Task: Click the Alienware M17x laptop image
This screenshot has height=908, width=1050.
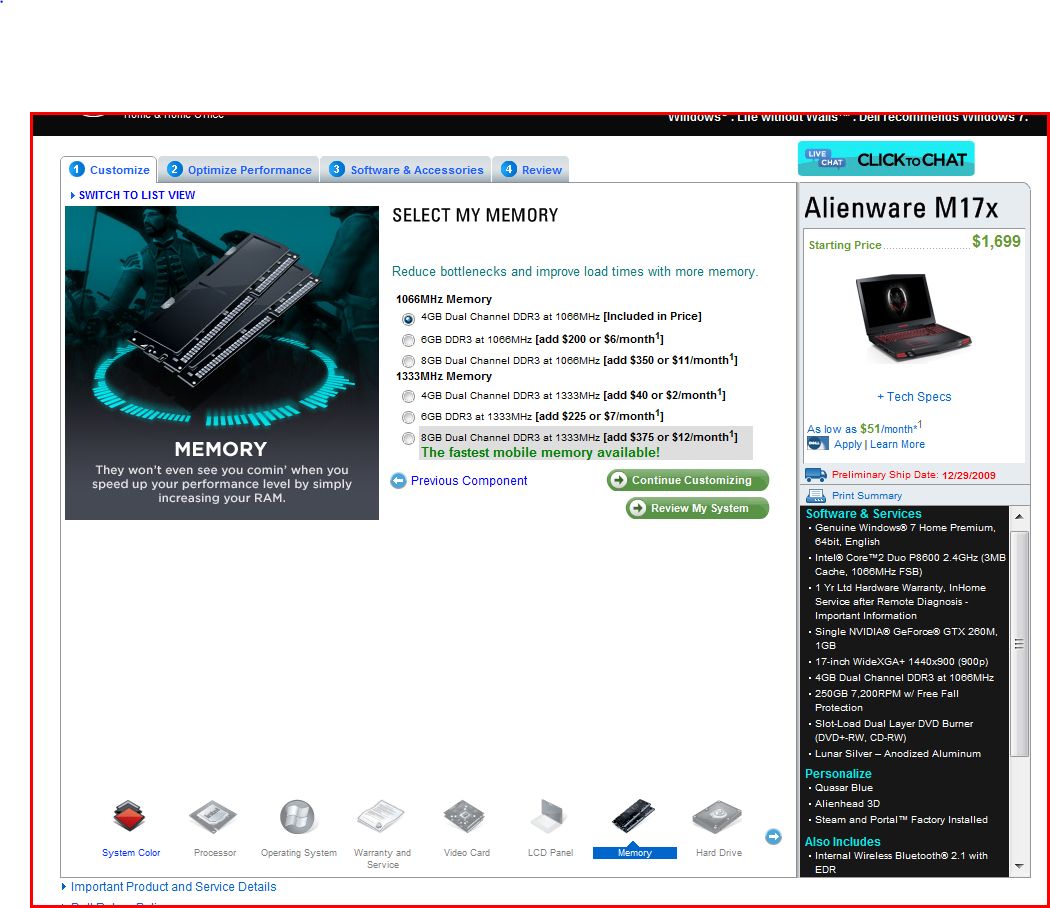Action: pyautogui.click(x=914, y=317)
